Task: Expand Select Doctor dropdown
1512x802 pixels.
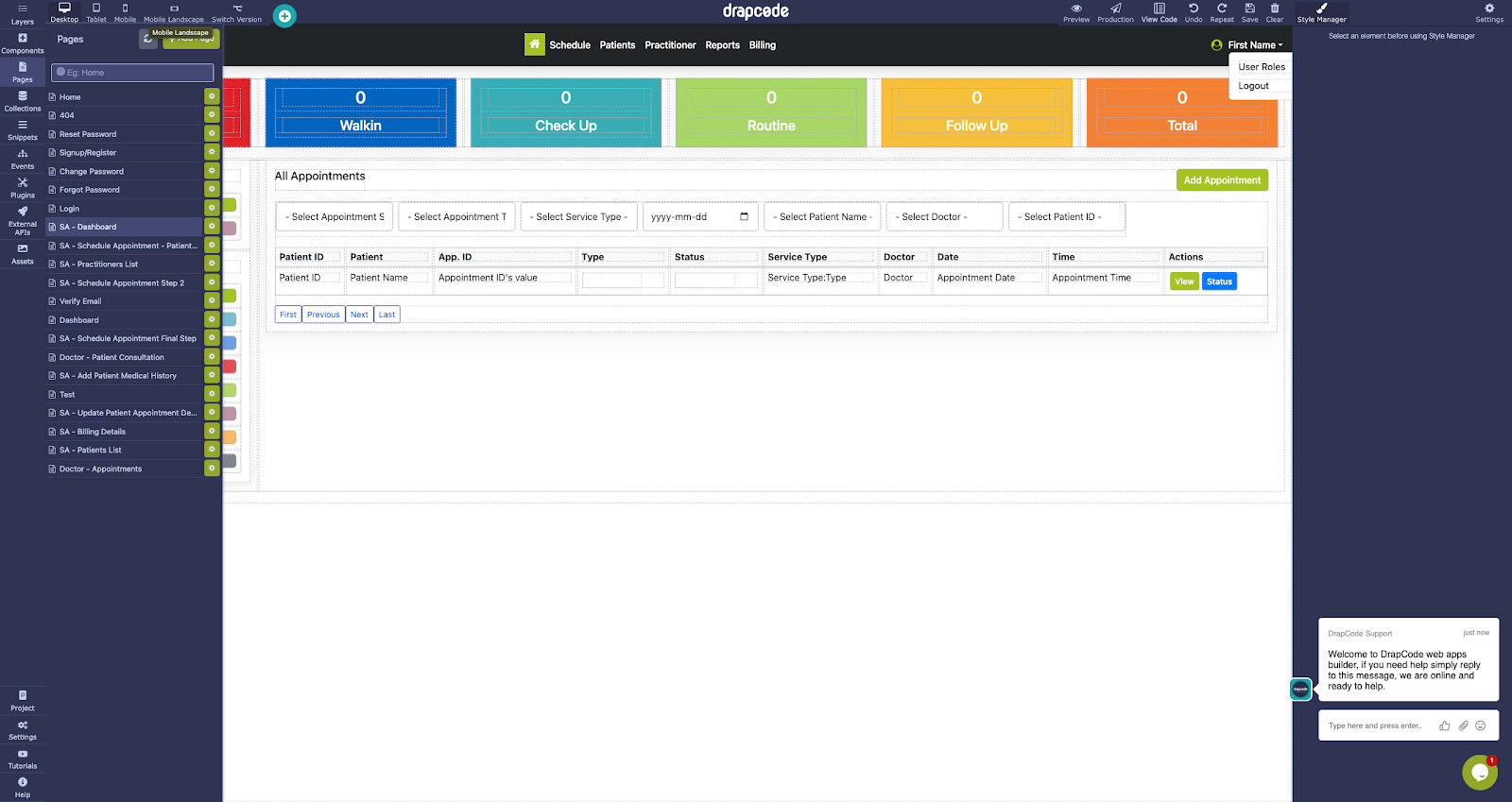Action: point(944,216)
